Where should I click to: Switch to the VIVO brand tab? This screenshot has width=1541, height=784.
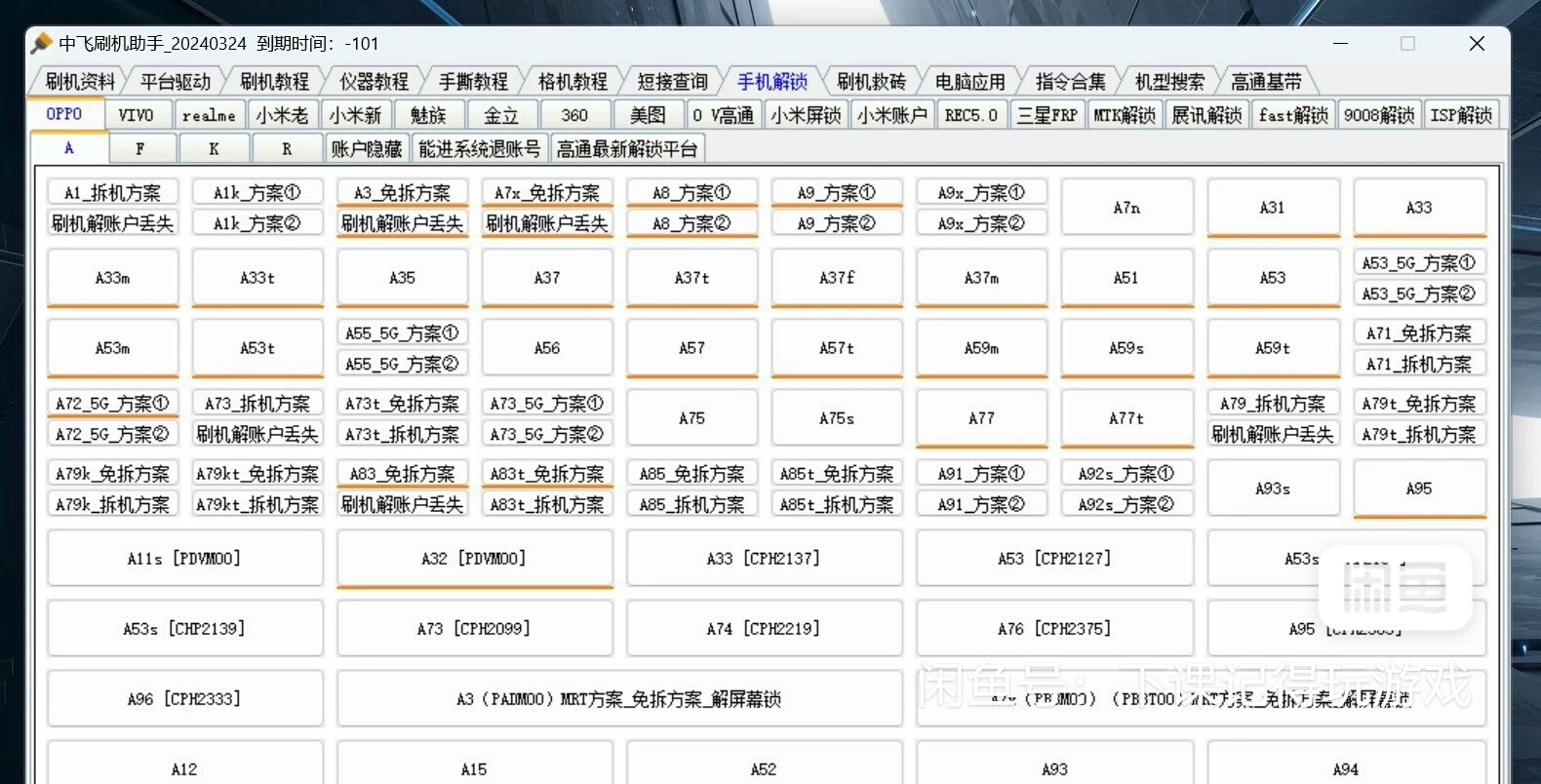[x=137, y=115]
